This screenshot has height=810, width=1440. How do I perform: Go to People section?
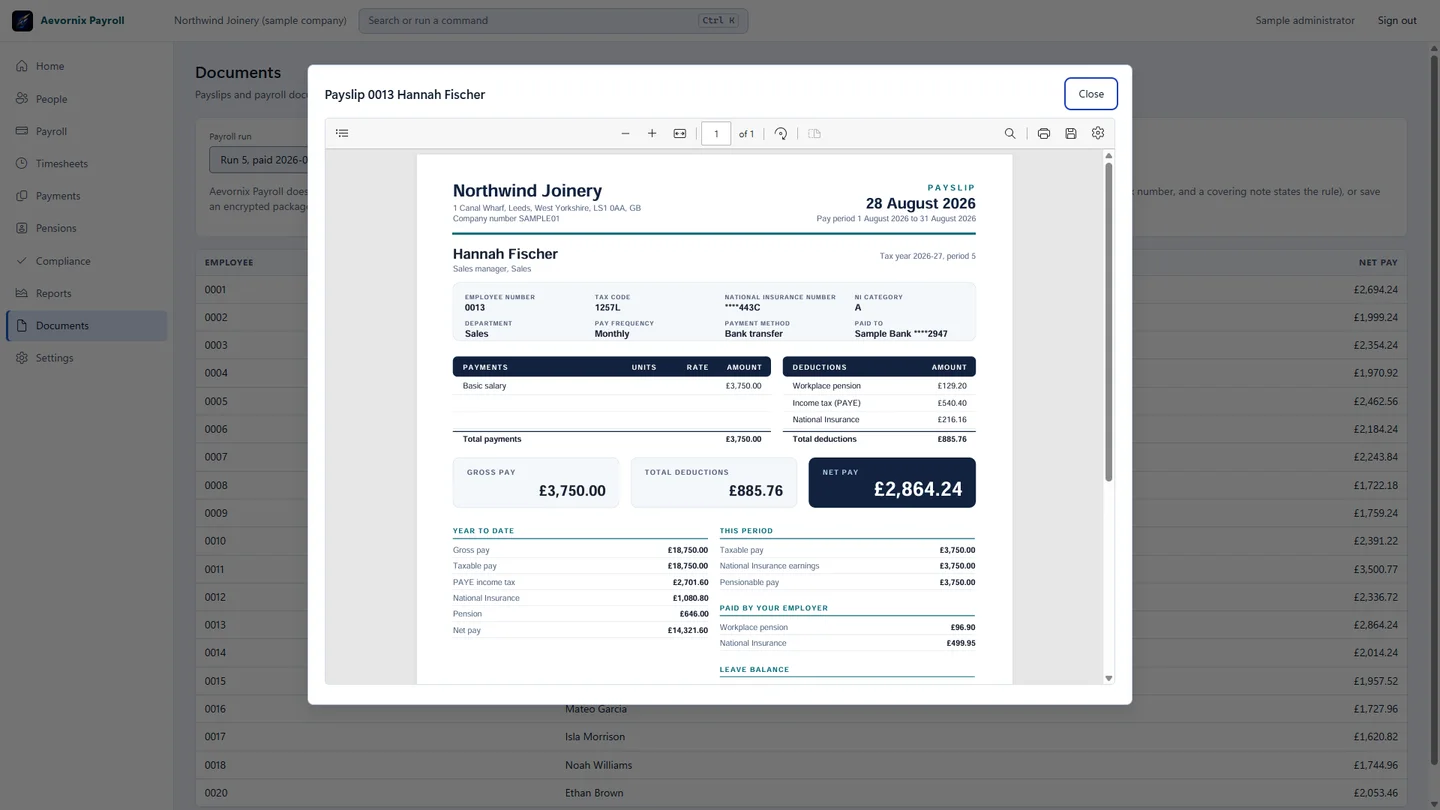[86, 99]
